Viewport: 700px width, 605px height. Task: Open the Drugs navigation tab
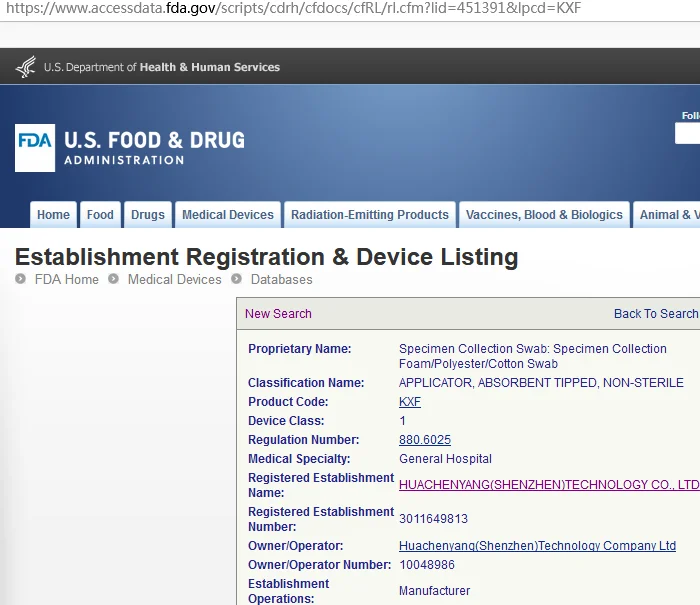point(148,215)
